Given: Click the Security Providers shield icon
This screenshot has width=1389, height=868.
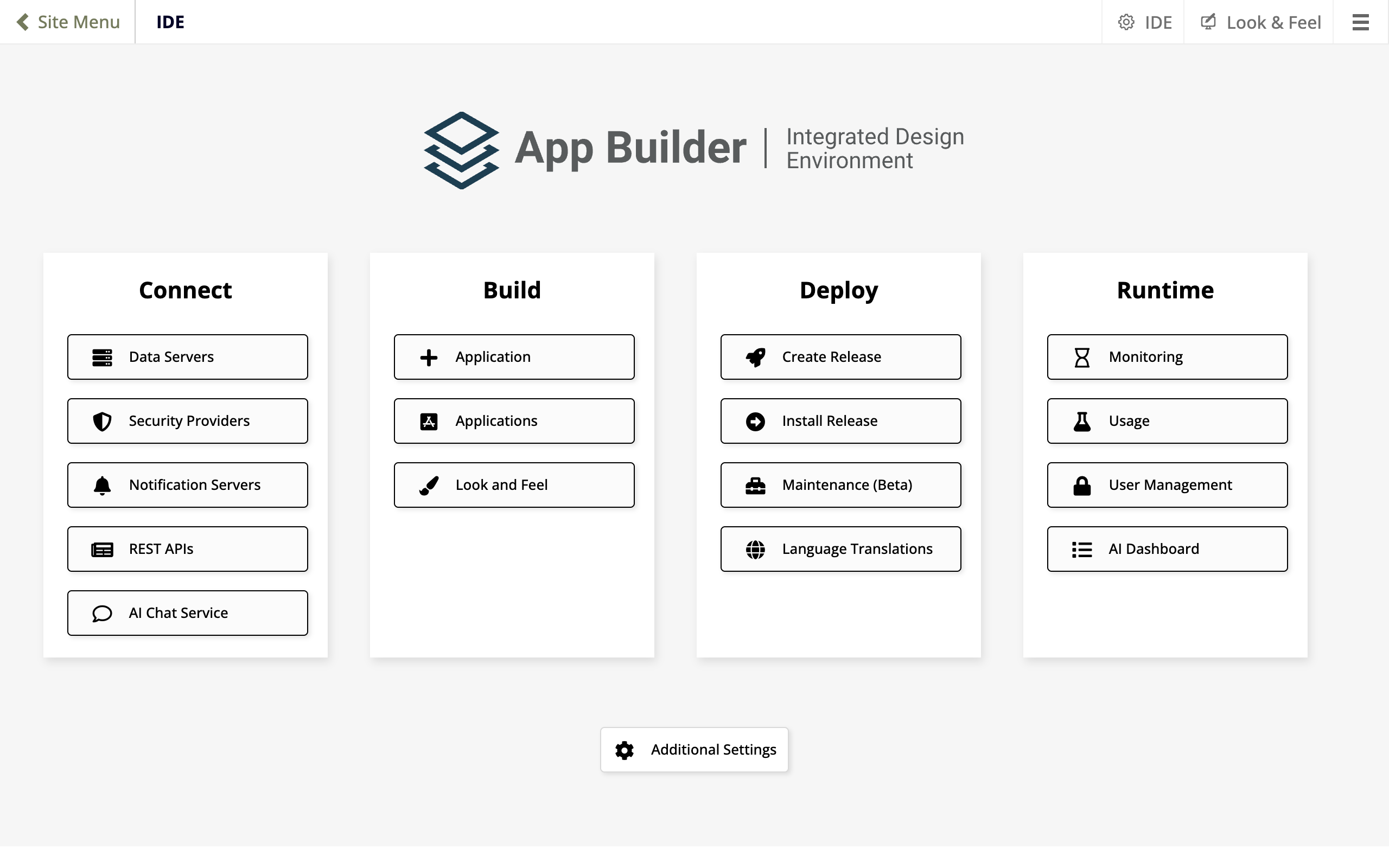Looking at the screenshot, I should click(101, 421).
